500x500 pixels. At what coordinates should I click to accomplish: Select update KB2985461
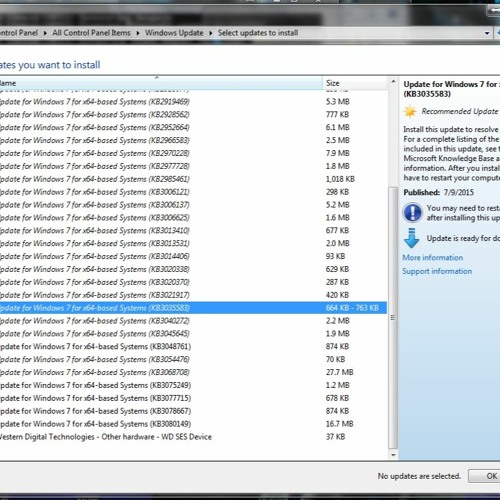click(x=193, y=179)
